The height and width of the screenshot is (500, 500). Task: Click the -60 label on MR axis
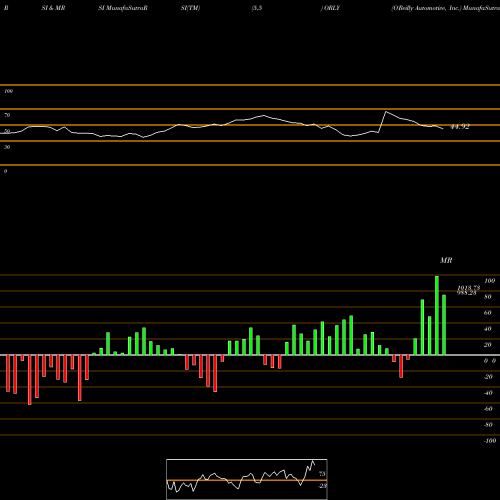coord(488,409)
